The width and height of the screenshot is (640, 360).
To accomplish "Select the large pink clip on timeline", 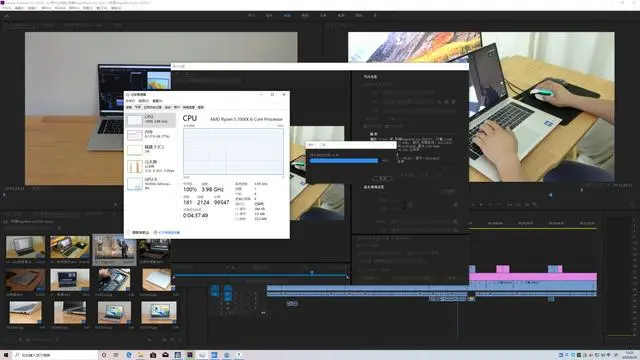I will click(533, 276).
